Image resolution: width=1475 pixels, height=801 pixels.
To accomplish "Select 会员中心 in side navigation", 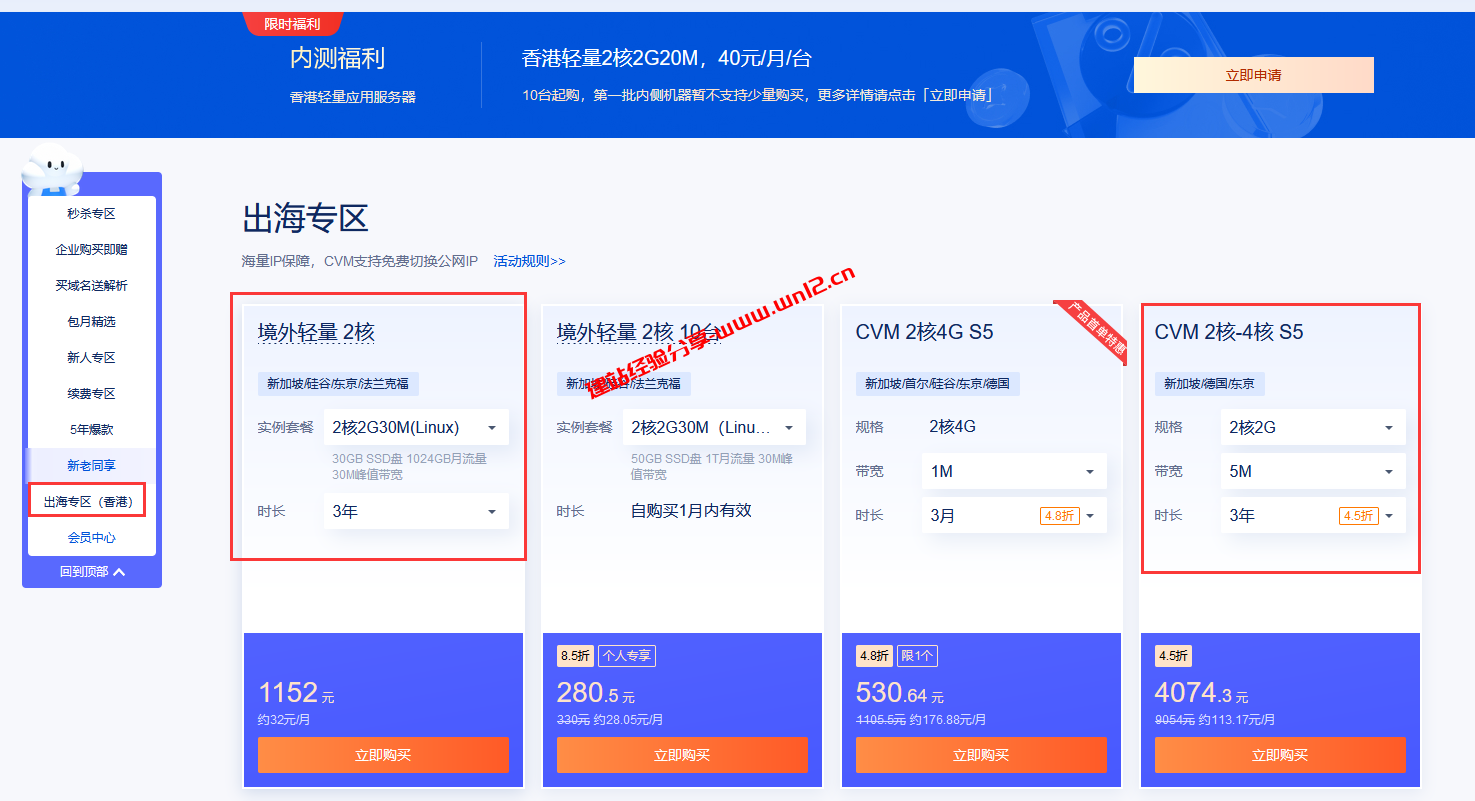I will (x=91, y=537).
